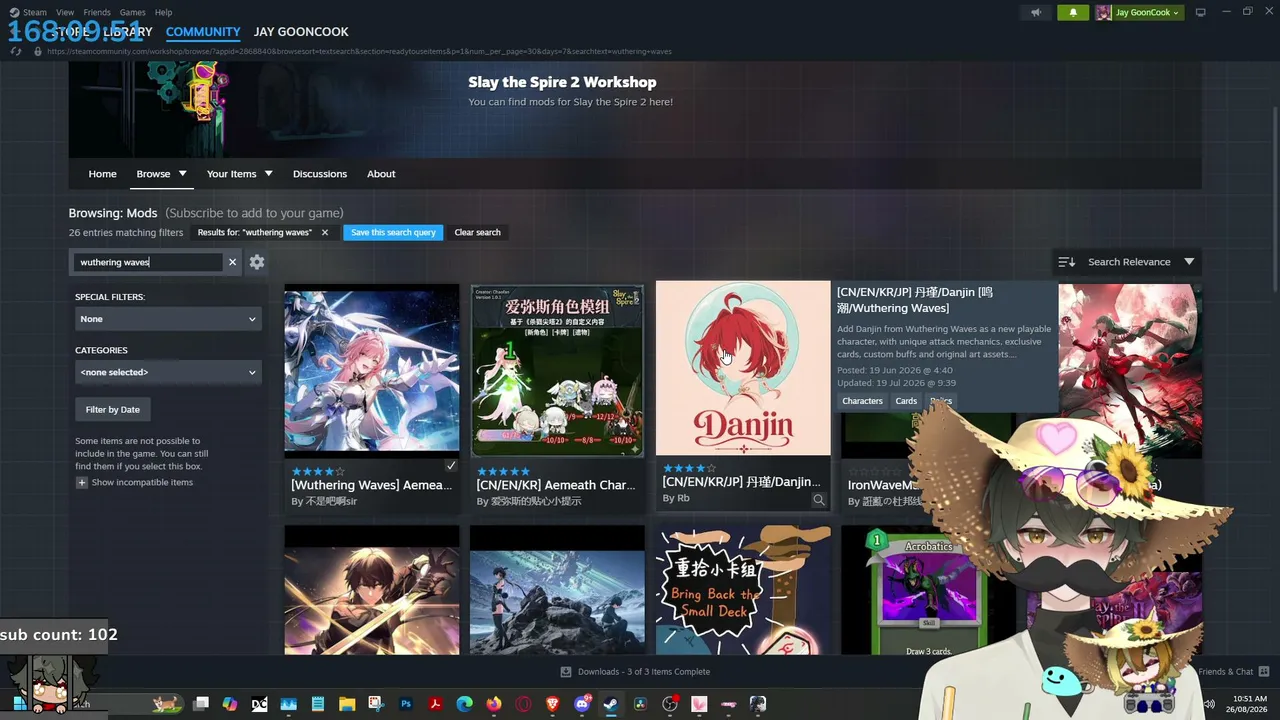The image size is (1280, 720).
Task: Click the Clear search button
Action: click(477, 232)
